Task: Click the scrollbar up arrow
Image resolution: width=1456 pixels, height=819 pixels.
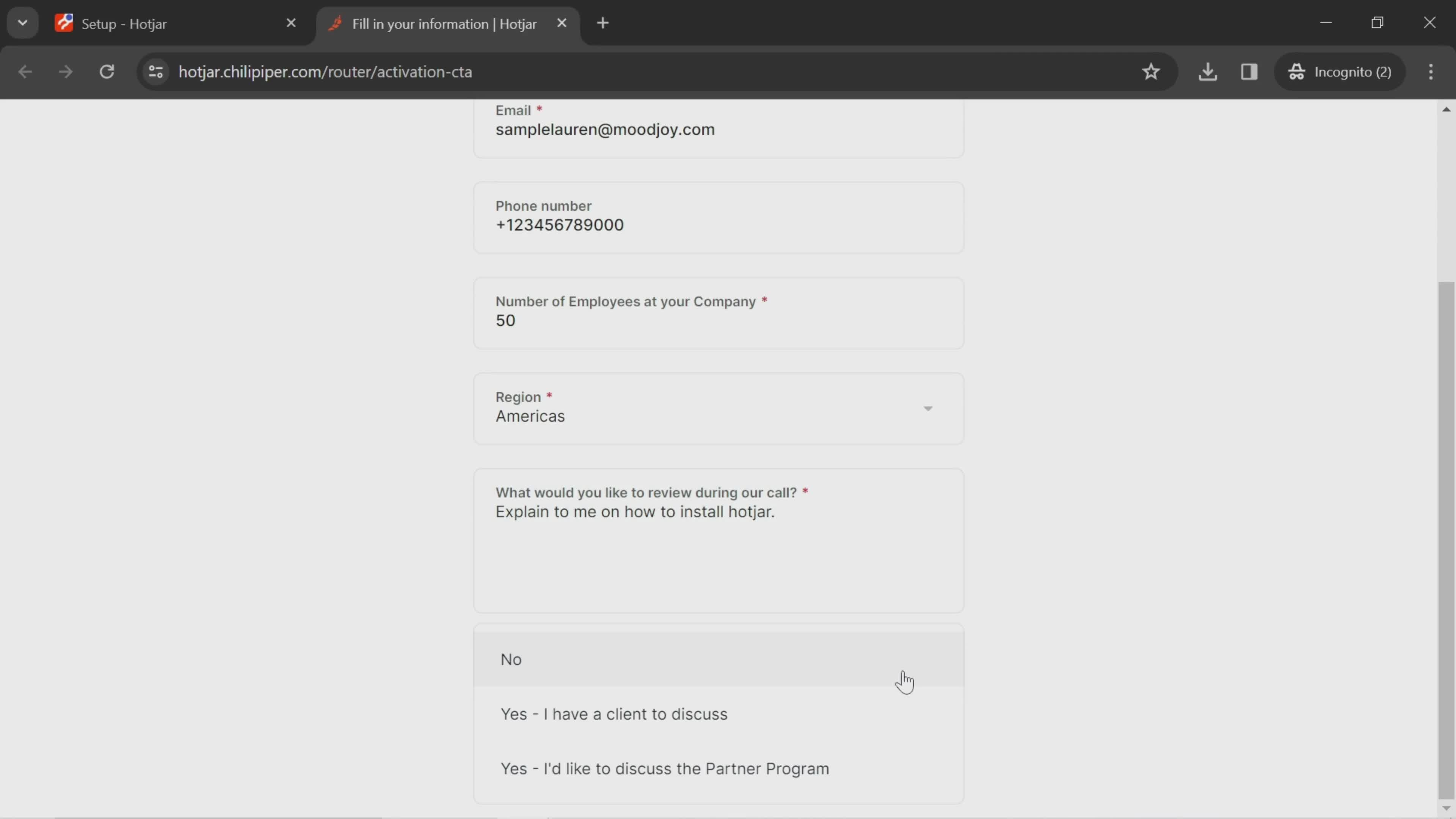Action: (1446, 109)
